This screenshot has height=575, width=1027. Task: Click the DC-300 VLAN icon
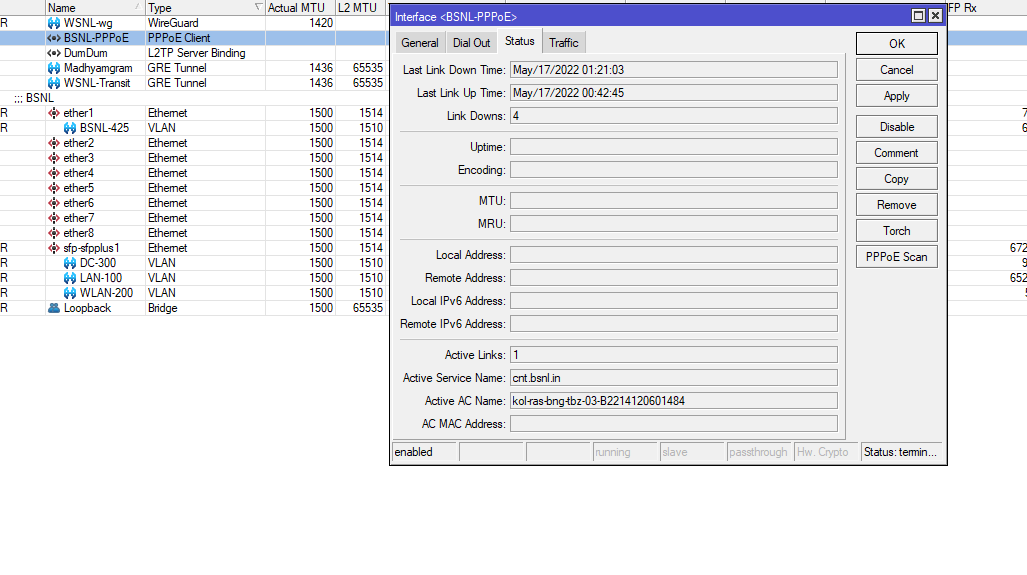point(69,263)
